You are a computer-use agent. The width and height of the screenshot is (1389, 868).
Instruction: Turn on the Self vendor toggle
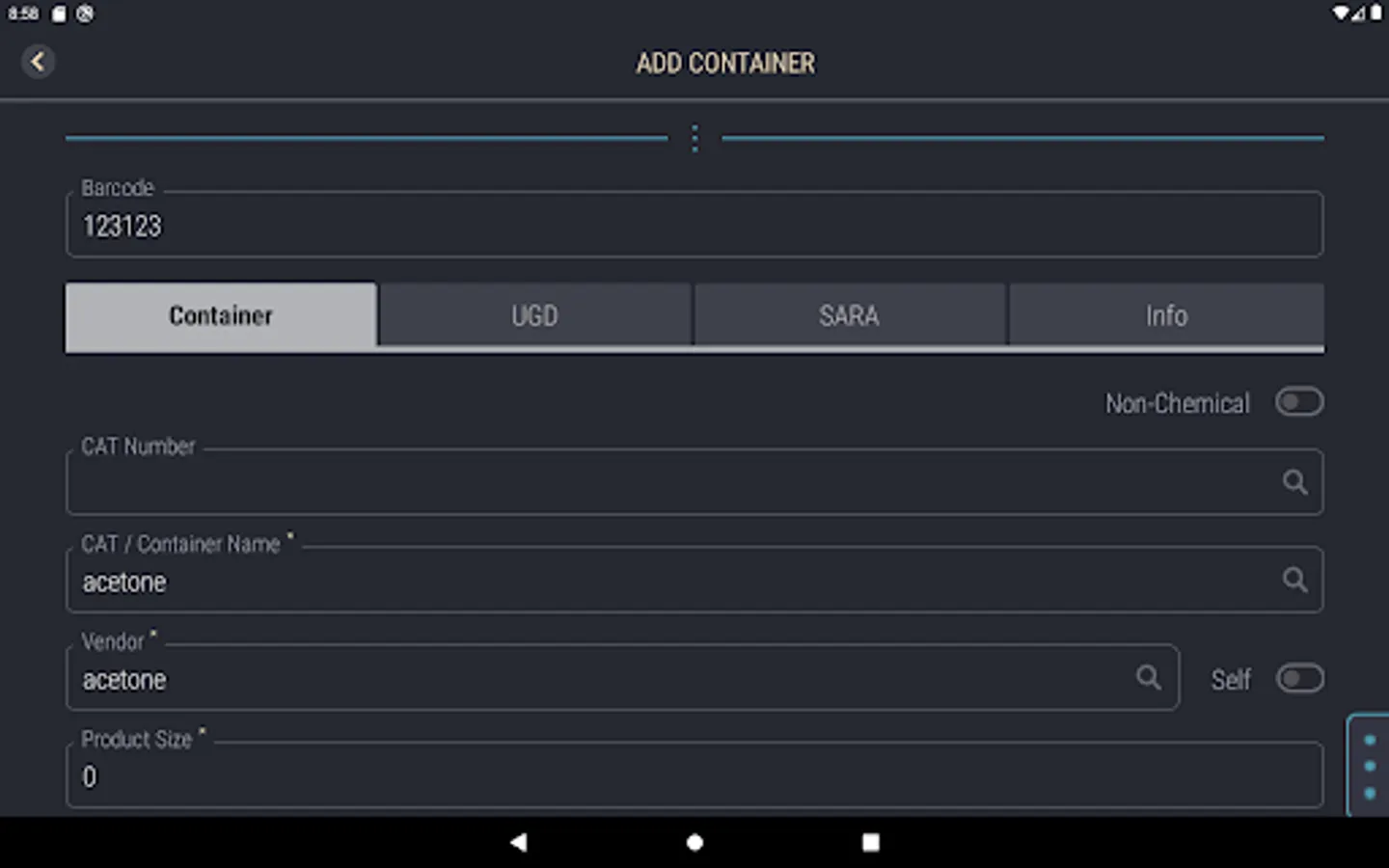pyautogui.click(x=1299, y=679)
